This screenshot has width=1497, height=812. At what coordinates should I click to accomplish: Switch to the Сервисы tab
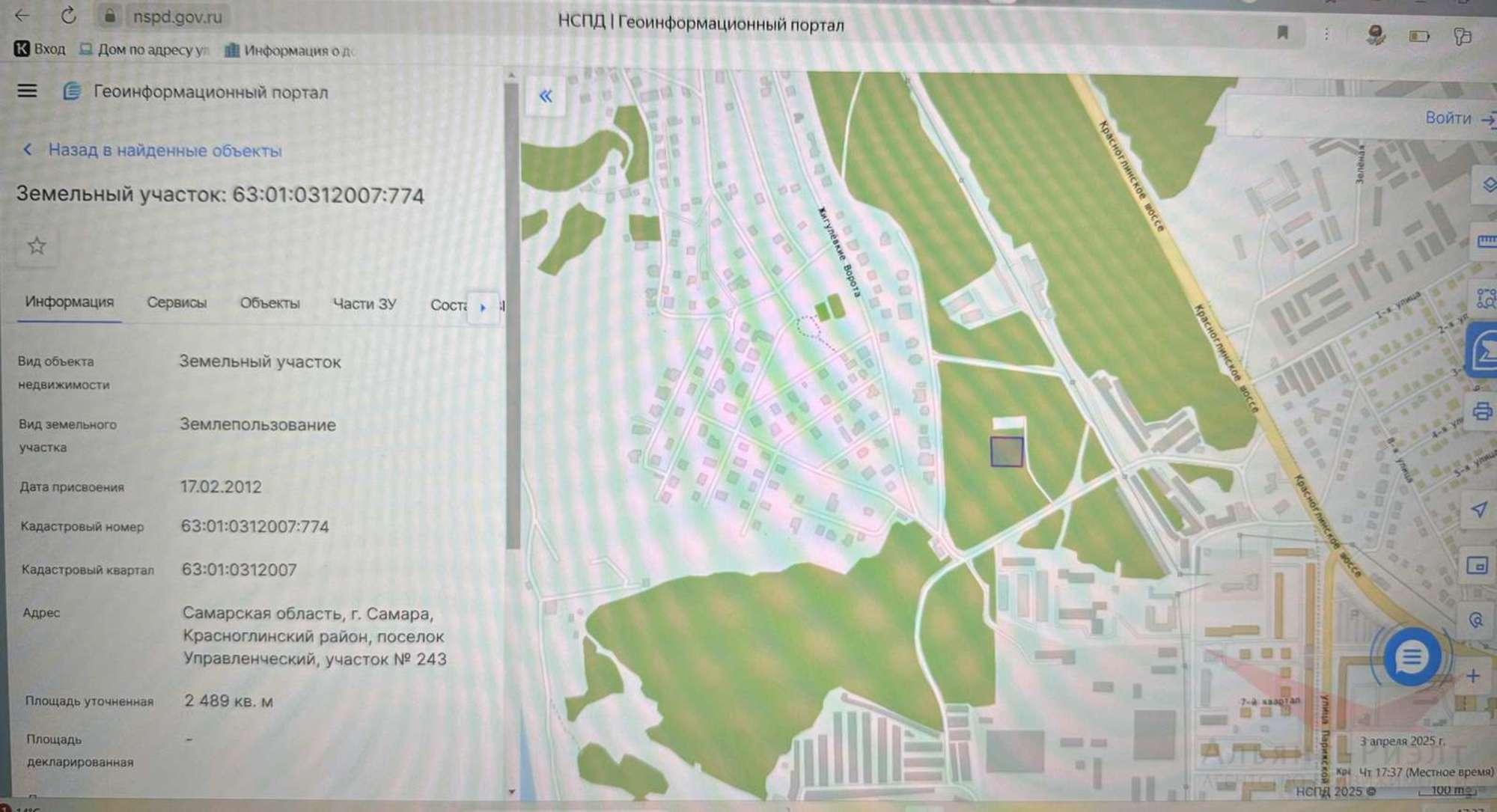click(177, 303)
